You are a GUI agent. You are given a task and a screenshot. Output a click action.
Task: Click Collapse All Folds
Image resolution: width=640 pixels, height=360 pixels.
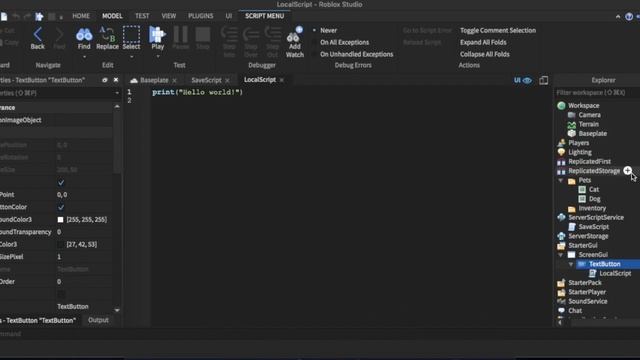point(484,54)
